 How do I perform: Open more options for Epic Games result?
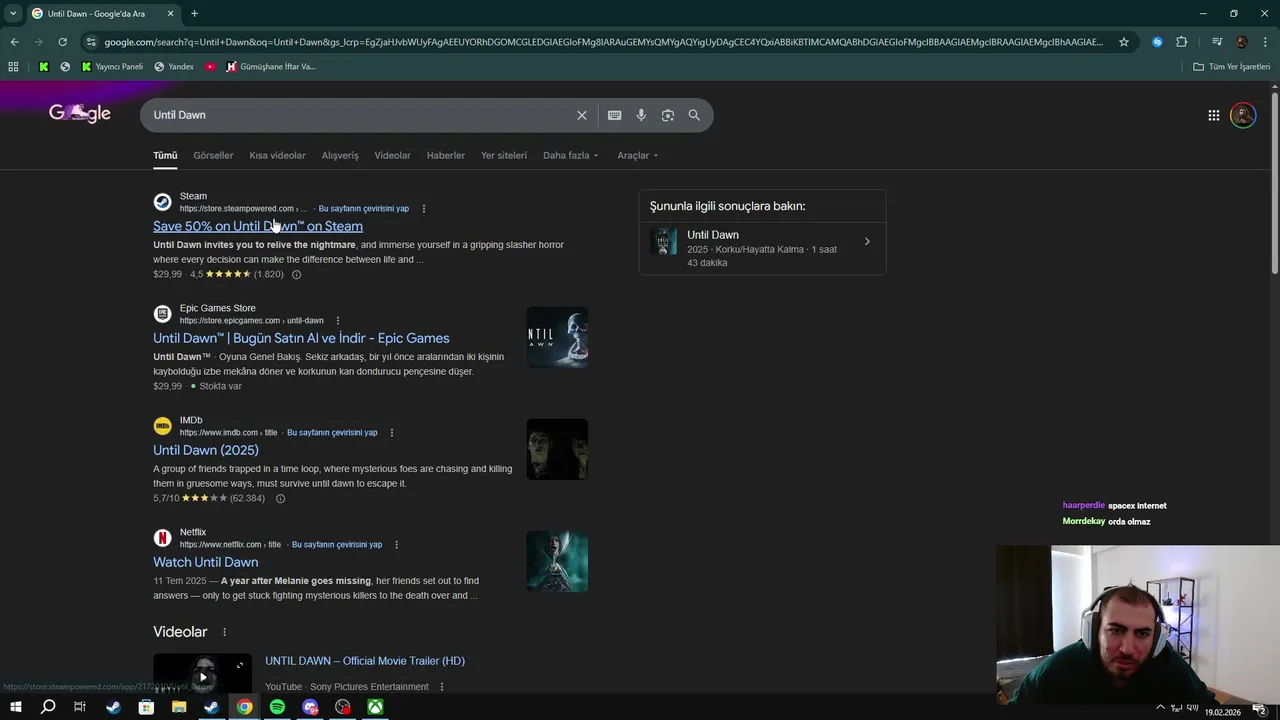click(338, 321)
